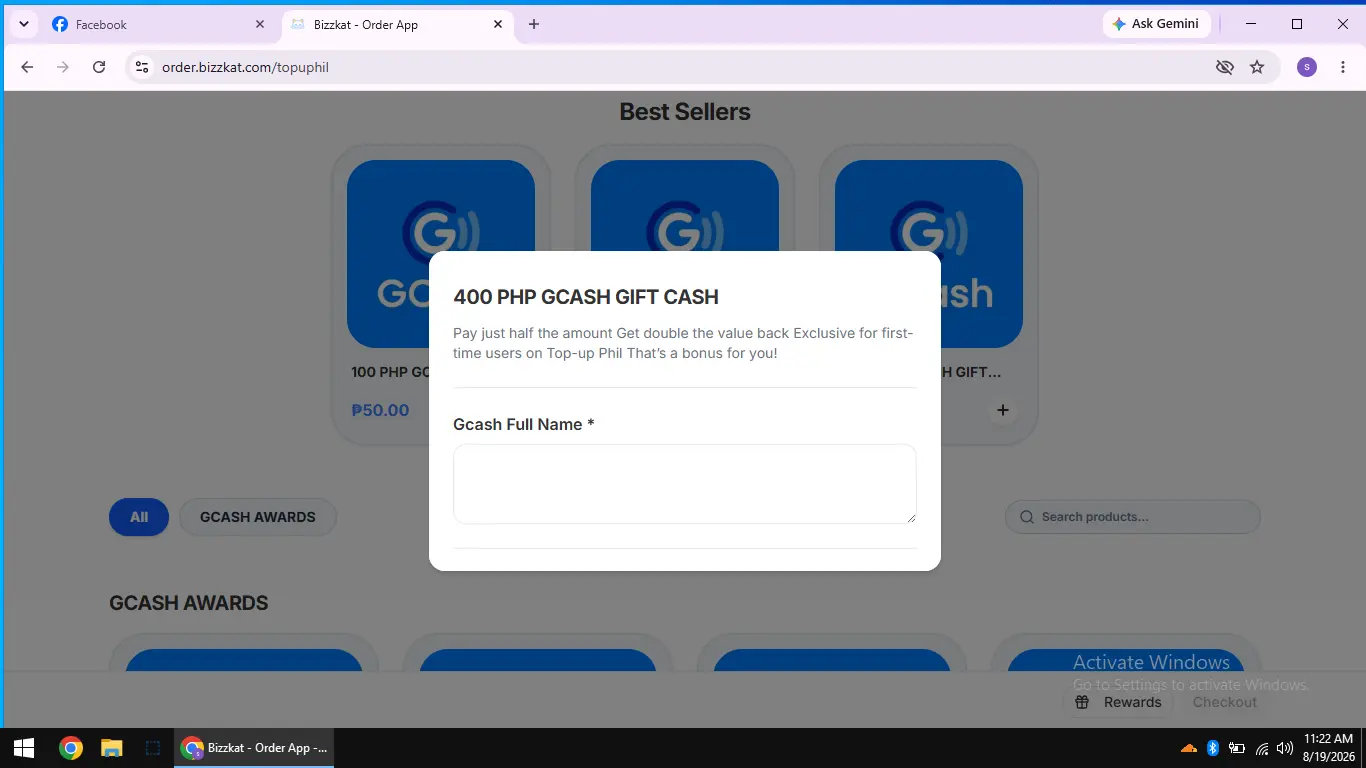
Task: Open the clock showing 11:22 AM
Action: tap(1328, 748)
